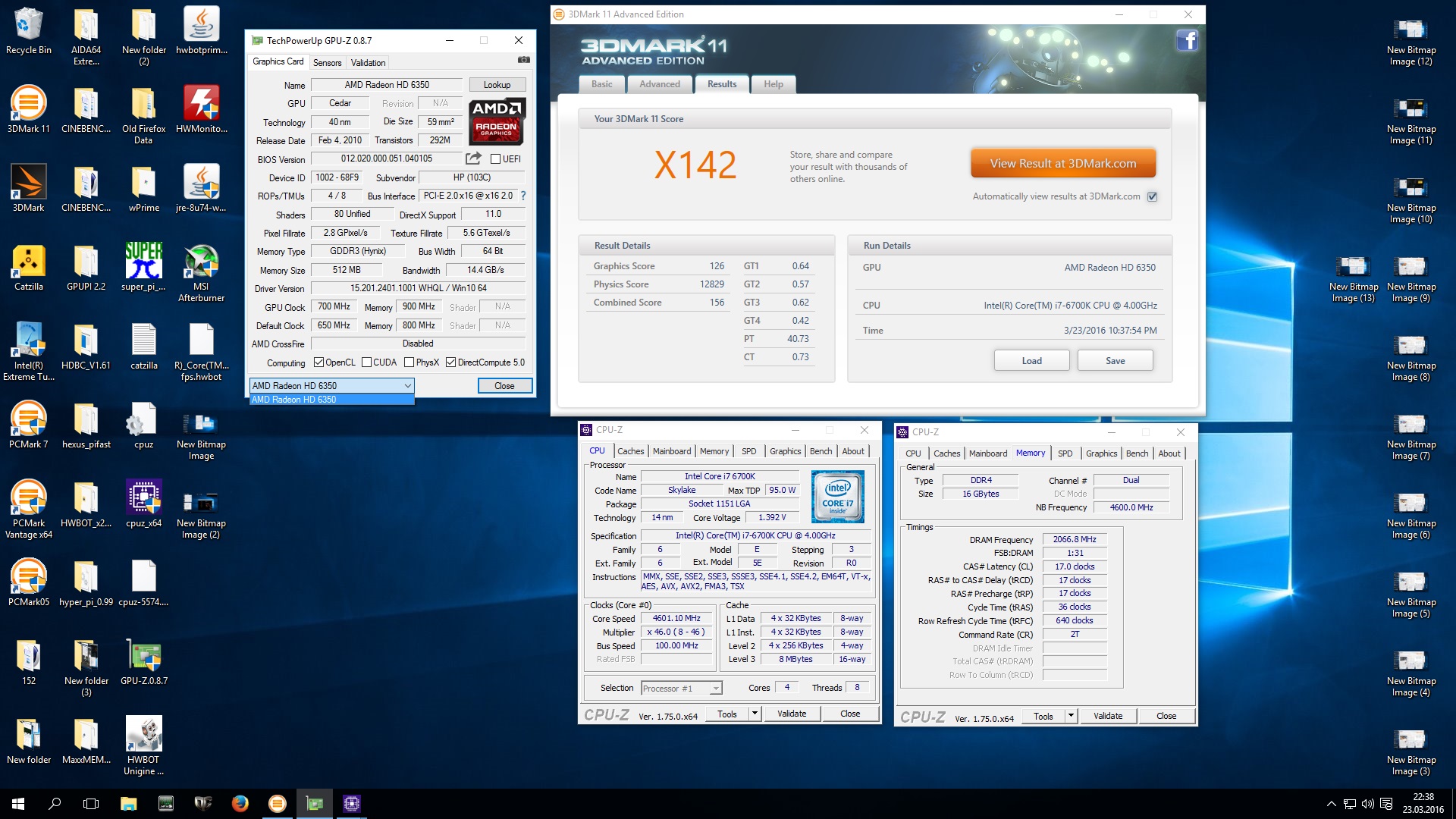This screenshot has width=1456, height=819.
Task: Click the DRAM Frequency value 2066.8 MHz
Action: point(1074,540)
